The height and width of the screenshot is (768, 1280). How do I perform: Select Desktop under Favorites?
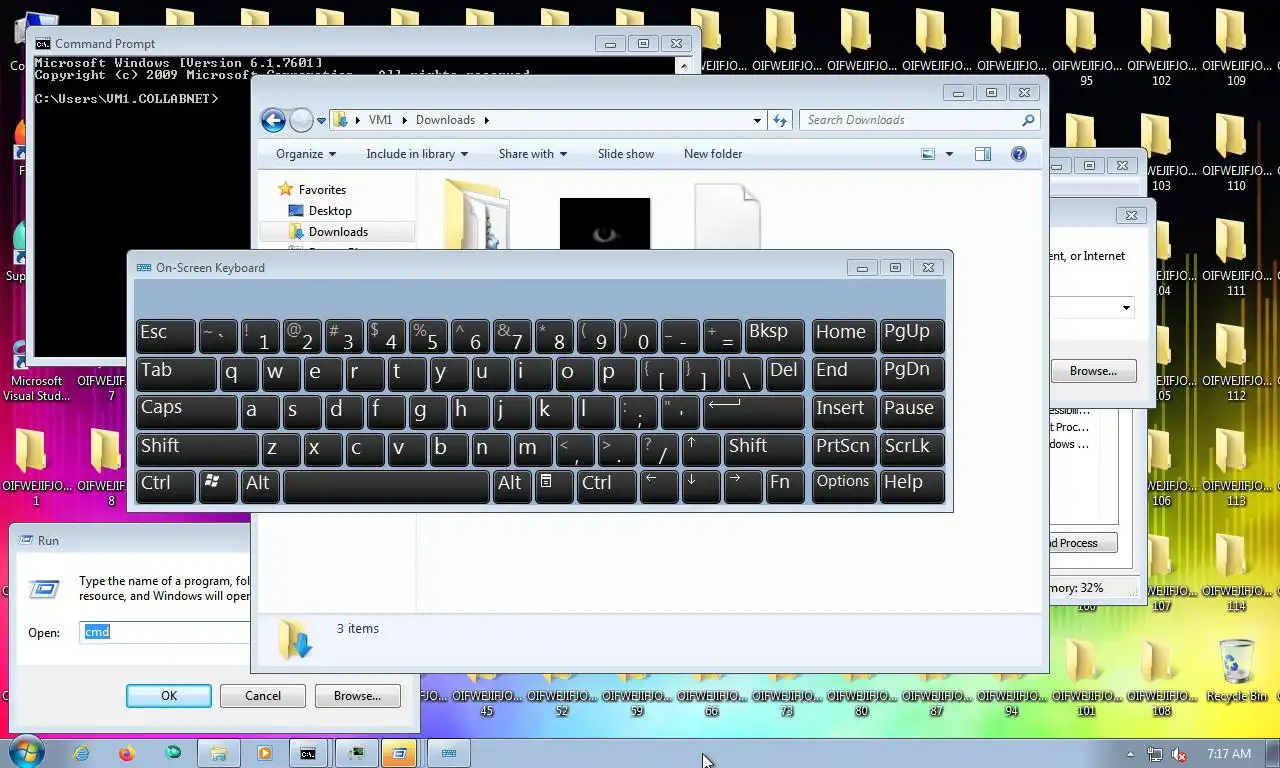tap(330, 211)
